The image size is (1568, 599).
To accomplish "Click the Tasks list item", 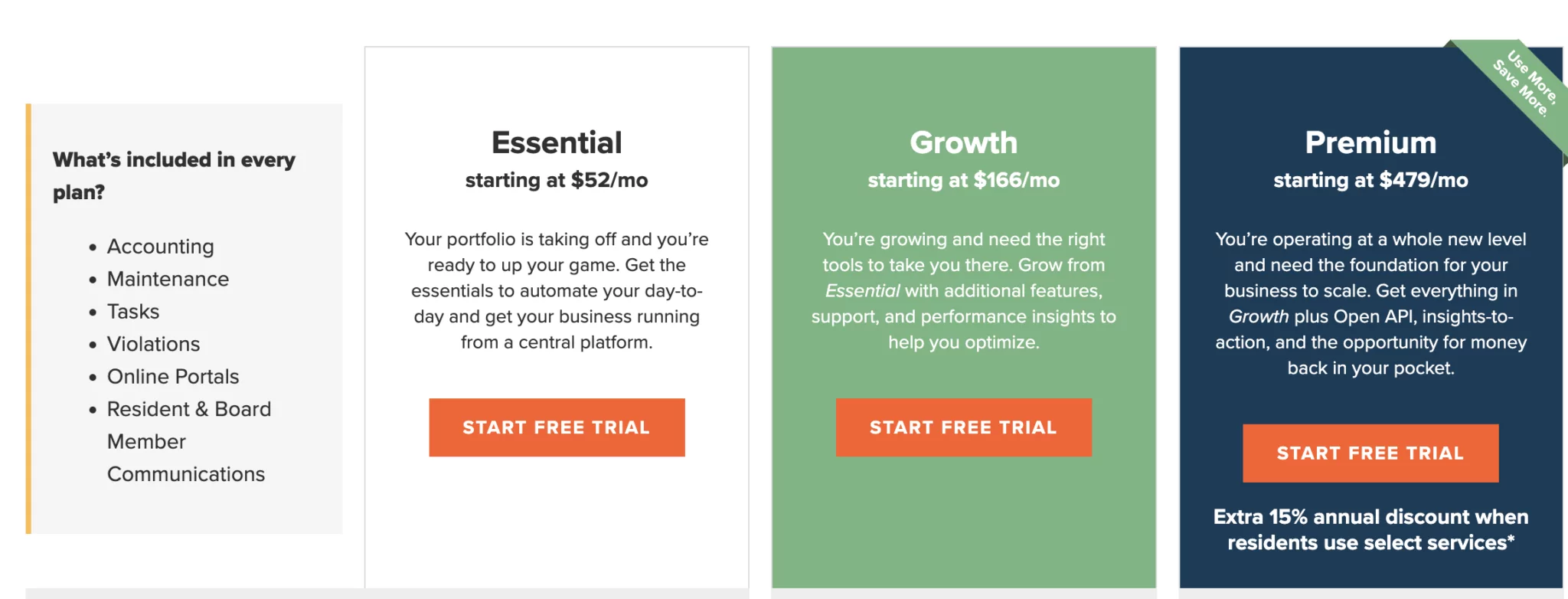I will point(133,312).
